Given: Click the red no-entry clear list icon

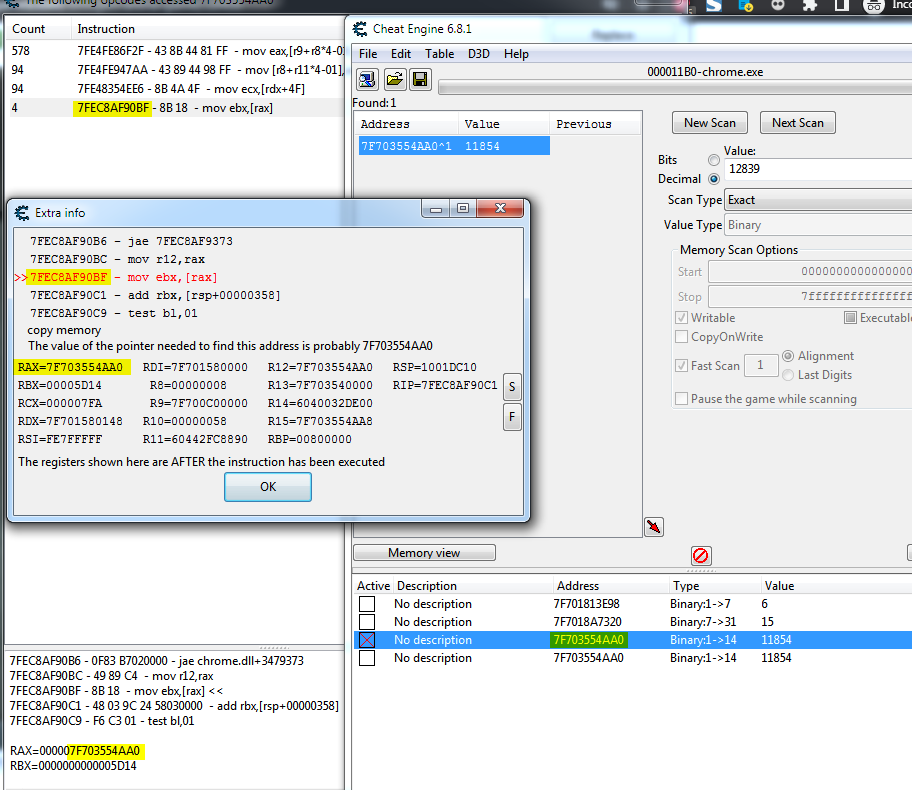Looking at the screenshot, I should (x=701, y=555).
